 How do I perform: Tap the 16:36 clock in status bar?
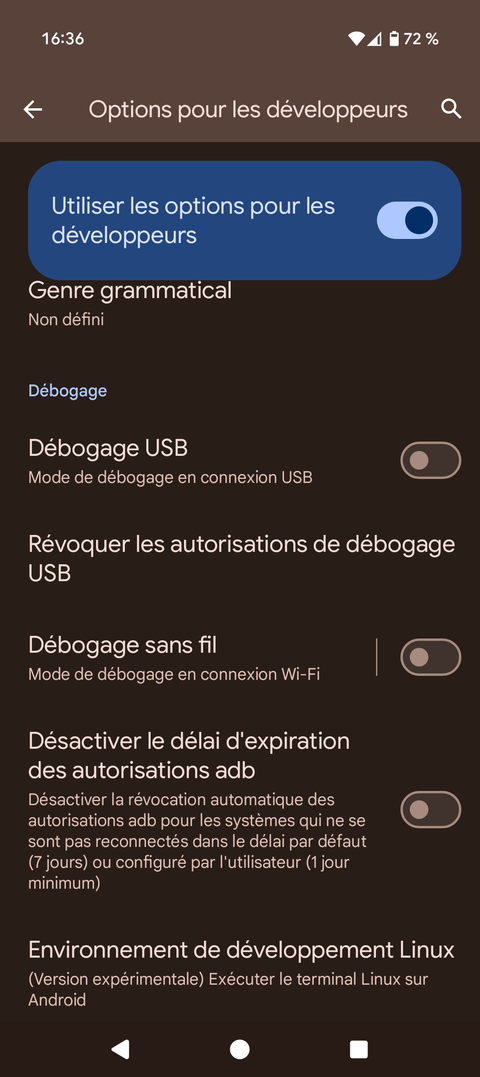click(62, 39)
